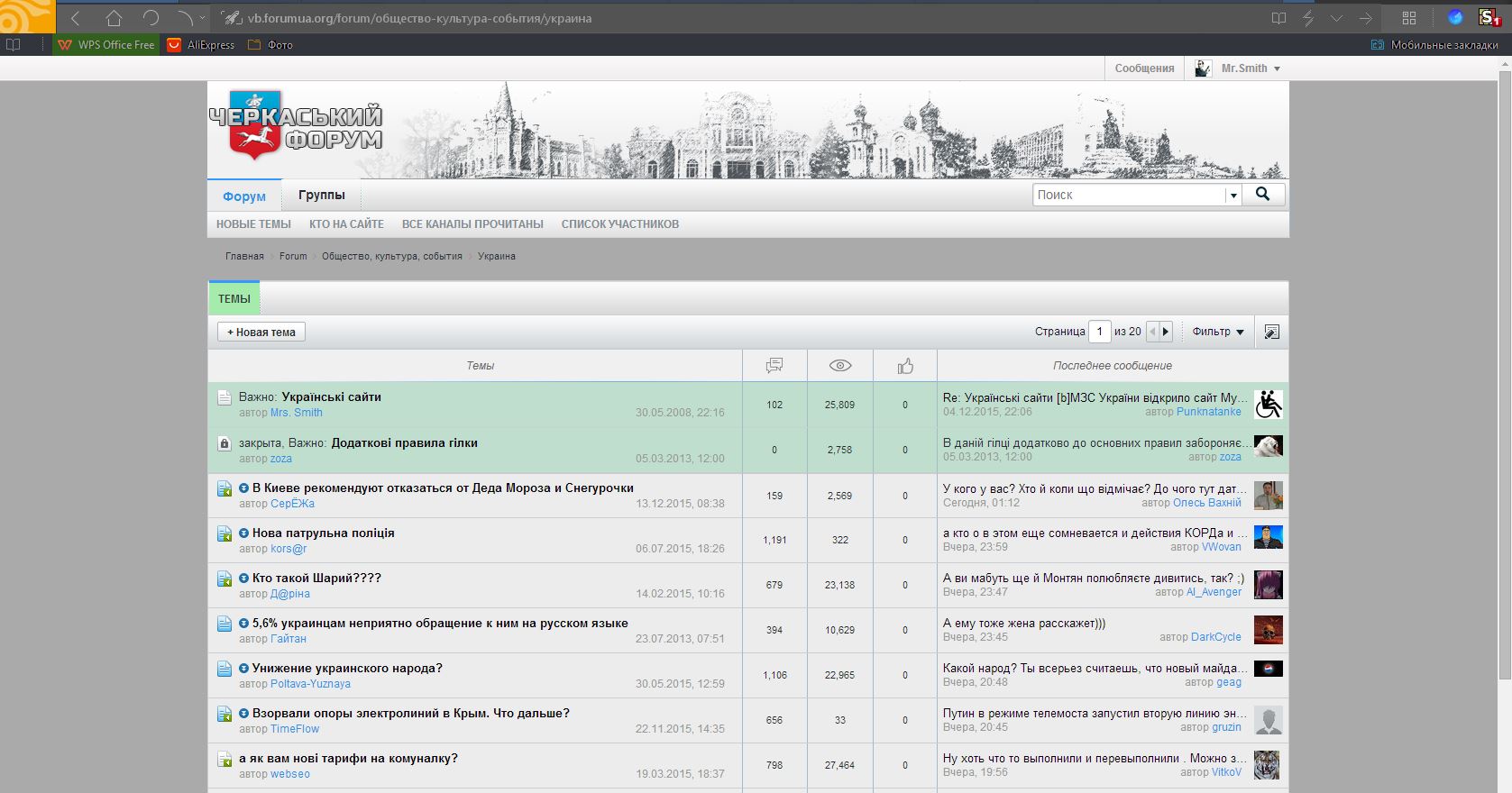This screenshot has width=1512, height=793.
Task: Click in the Поиск search field
Action: (1130, 195)
